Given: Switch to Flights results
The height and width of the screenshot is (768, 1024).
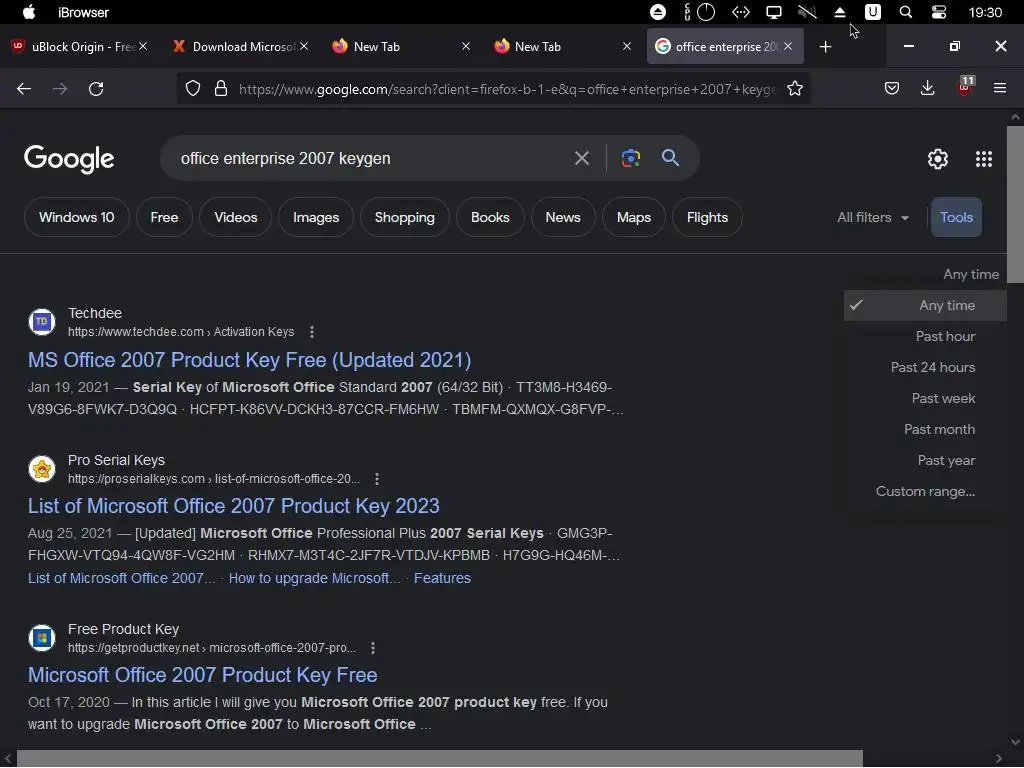Looking at the screenshot, I should tap(707, 217).
